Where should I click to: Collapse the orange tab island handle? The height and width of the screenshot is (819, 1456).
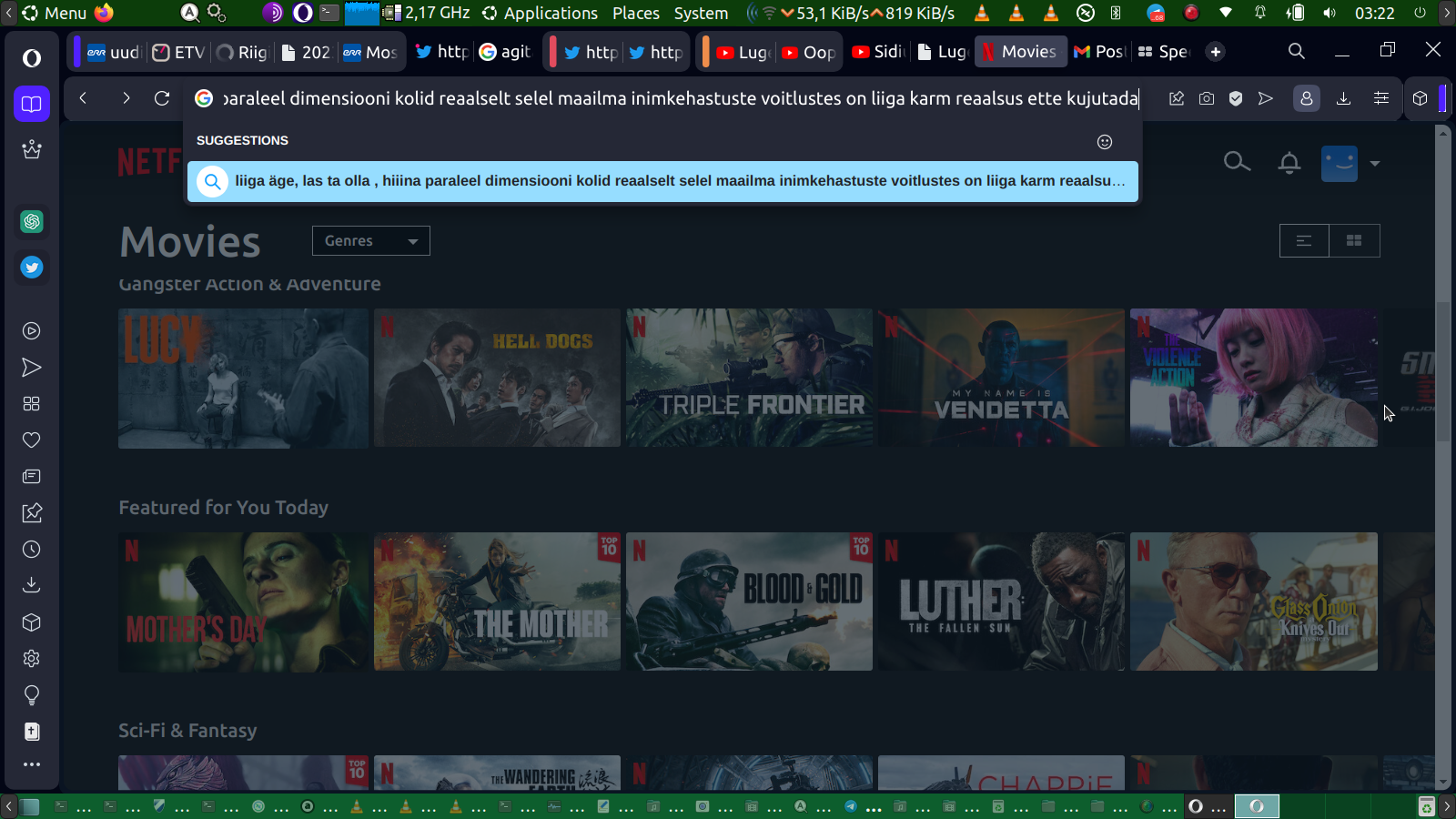706,52
